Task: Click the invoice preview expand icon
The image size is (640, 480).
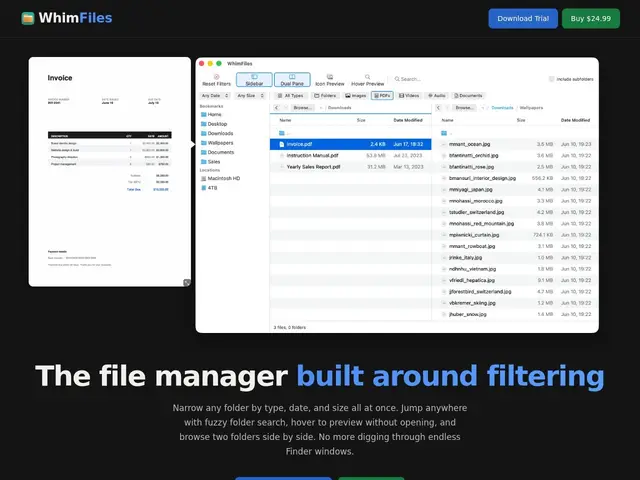Action: pyautogui.click(x=187, y=282)
